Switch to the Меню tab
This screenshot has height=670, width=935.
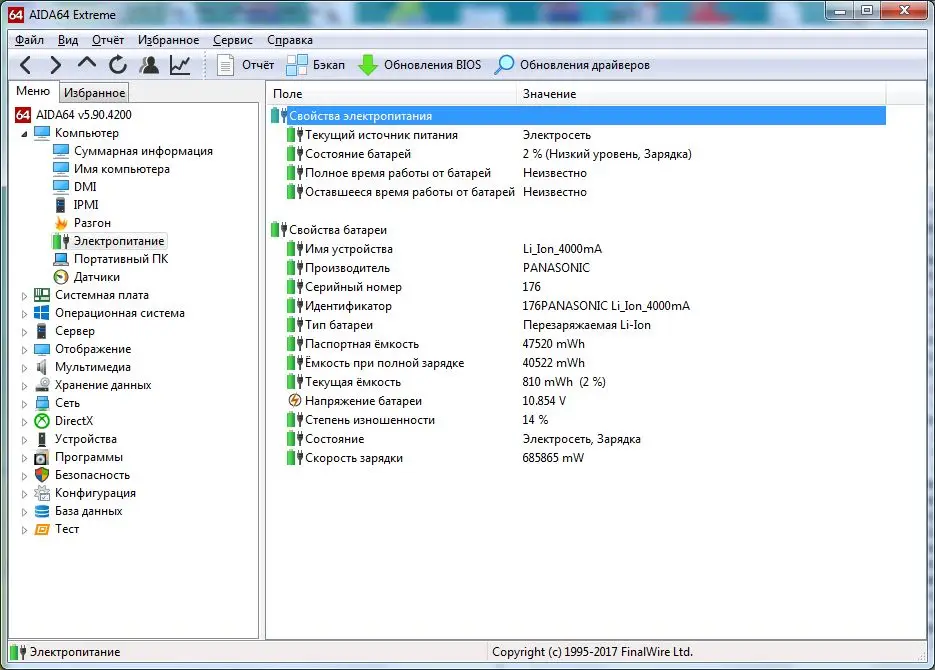tap(33, 91)
